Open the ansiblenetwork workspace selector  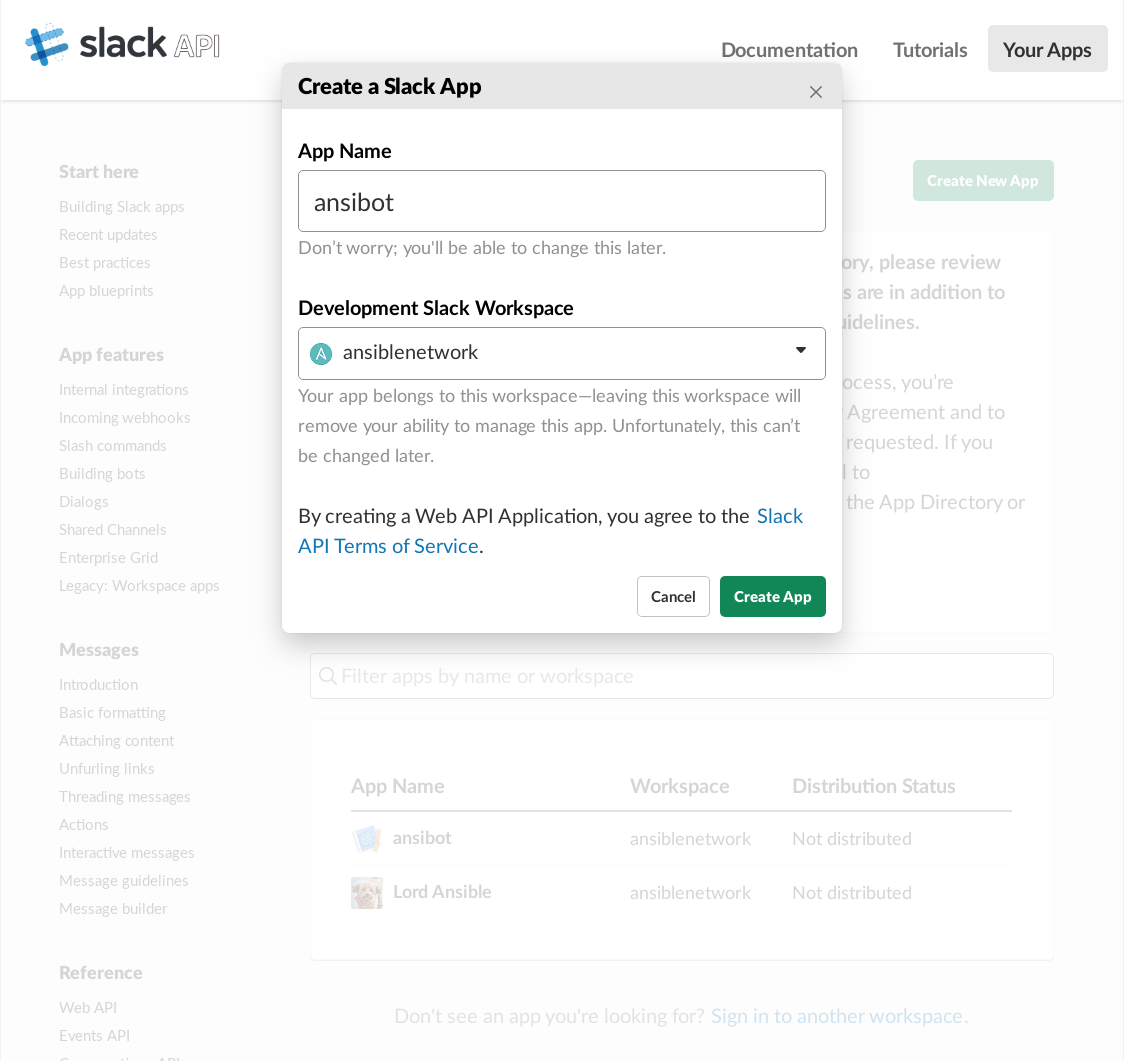[561, 353]
